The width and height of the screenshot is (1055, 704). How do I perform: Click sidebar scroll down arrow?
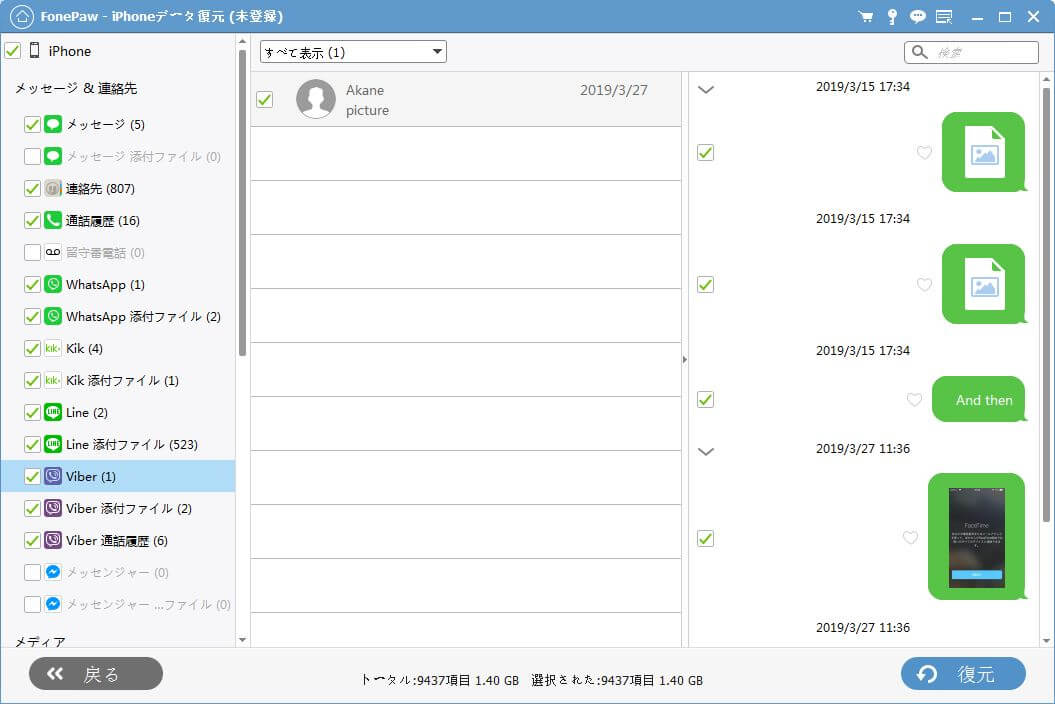(242, 640)
